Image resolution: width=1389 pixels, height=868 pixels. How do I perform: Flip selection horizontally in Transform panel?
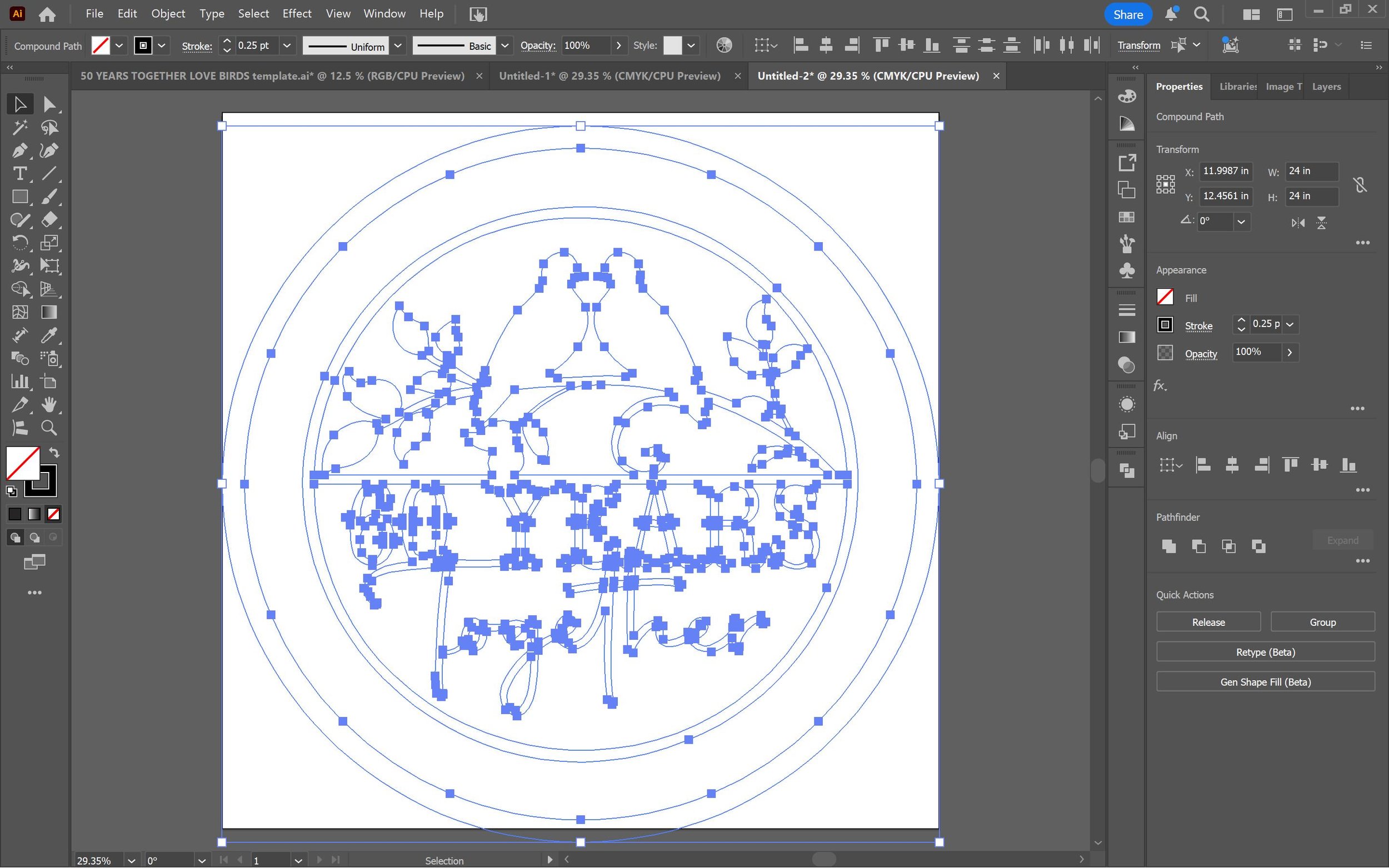(x=1298, y=223)
